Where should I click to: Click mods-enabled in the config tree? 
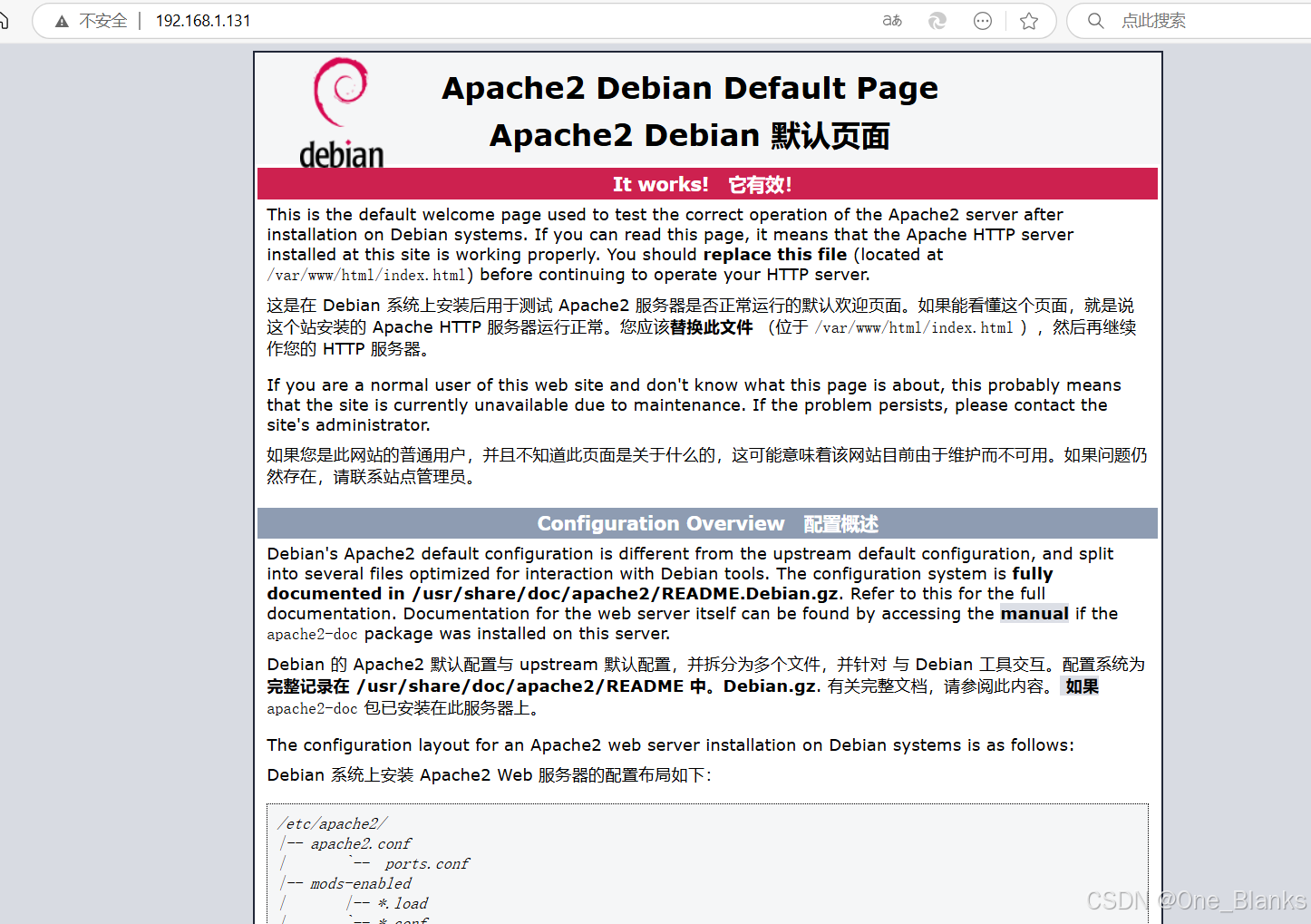[361, 883]
